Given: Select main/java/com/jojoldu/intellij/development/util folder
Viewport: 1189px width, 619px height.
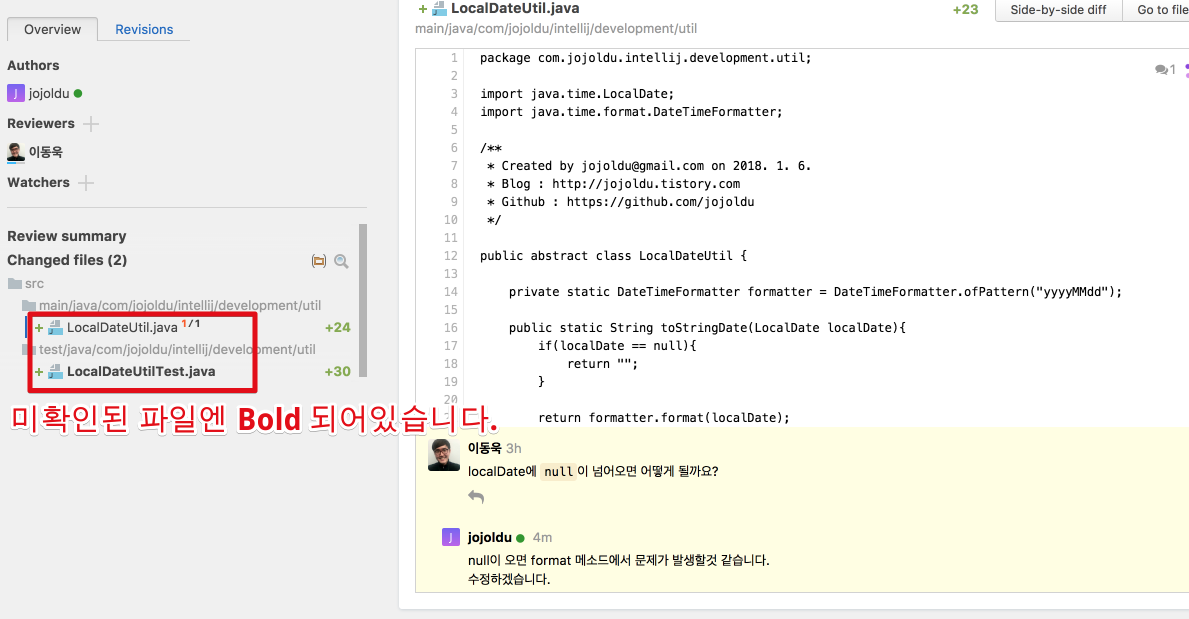Looking at the screenshot, I should point(180,306).
